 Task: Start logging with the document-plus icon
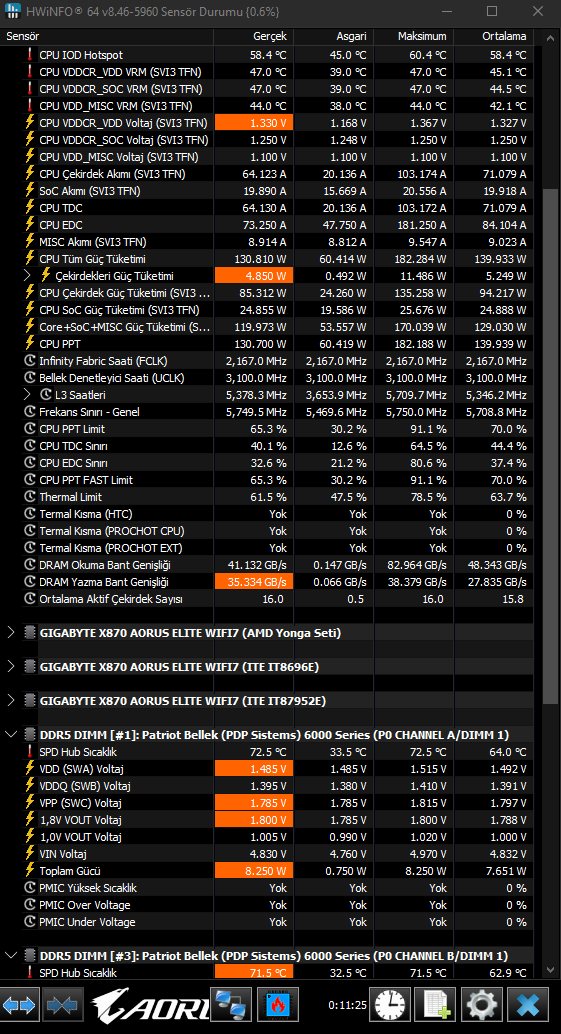coord(435,1005)
